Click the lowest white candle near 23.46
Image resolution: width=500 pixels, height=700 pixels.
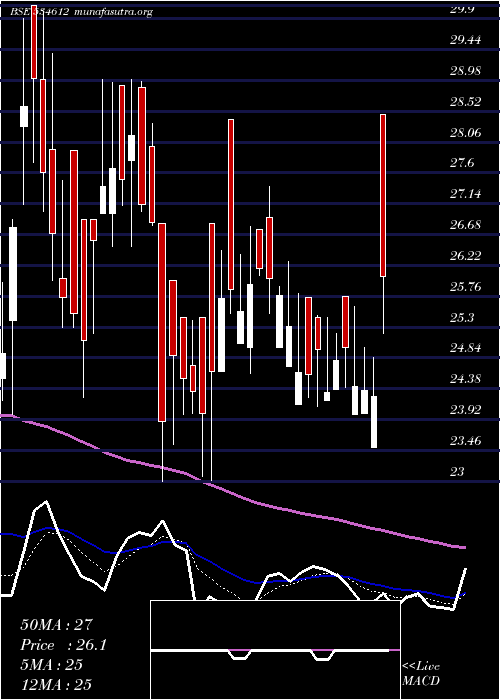[x=374, y=422]
